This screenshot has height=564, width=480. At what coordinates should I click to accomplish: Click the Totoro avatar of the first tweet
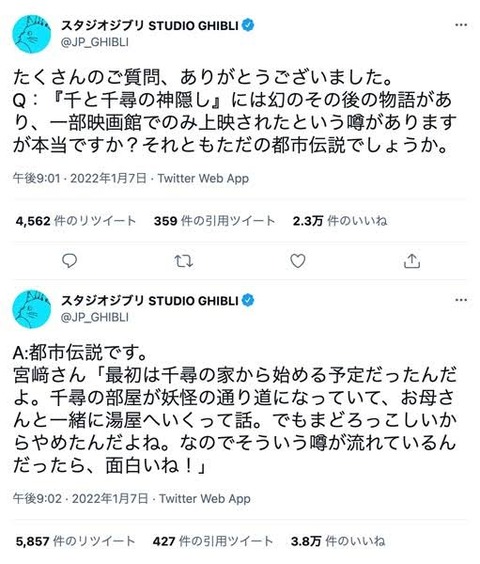tap(32, 34)
